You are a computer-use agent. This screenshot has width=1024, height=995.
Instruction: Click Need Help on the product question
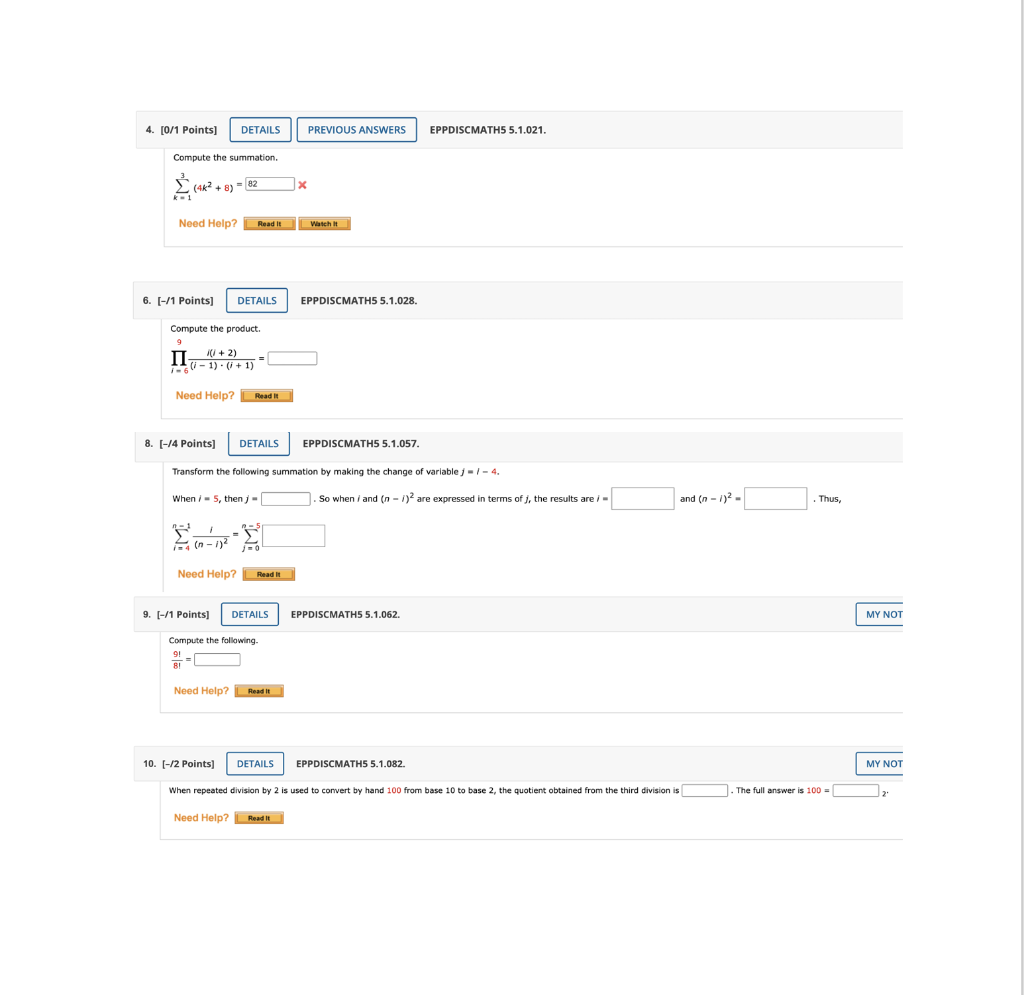click(205, 395)
